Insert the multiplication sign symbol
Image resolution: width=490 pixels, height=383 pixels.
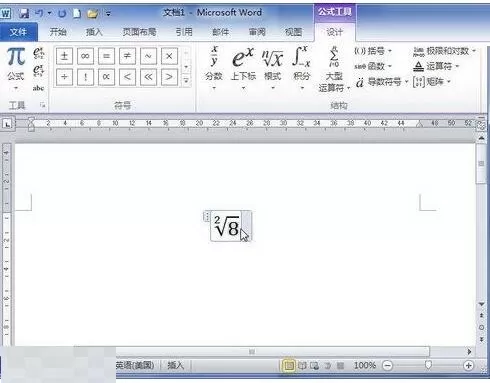[169, 56]
